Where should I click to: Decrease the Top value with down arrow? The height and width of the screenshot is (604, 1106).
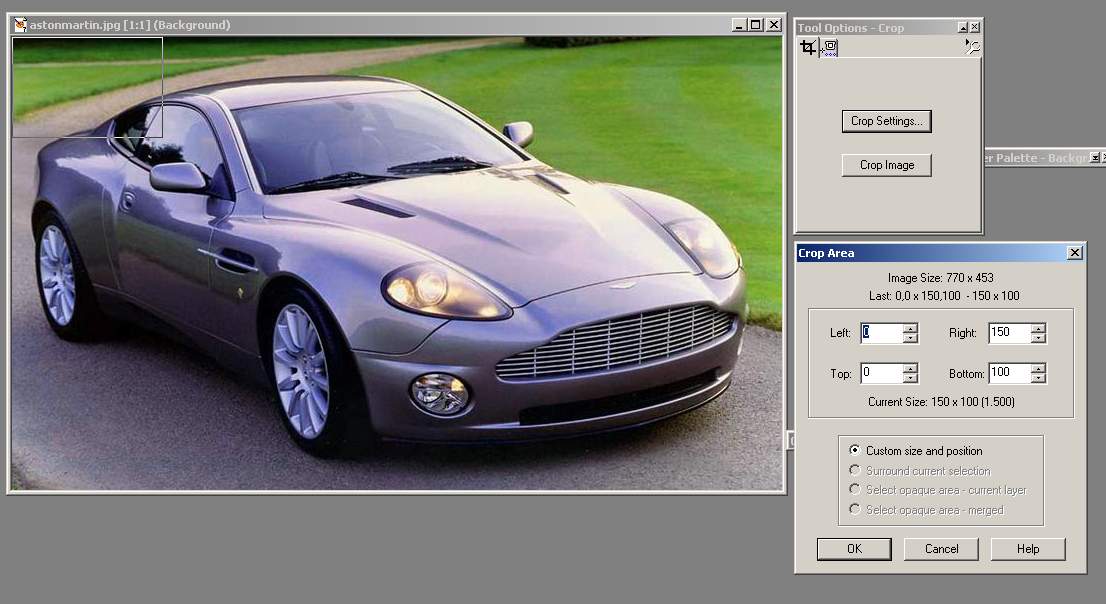coord(911,378)
